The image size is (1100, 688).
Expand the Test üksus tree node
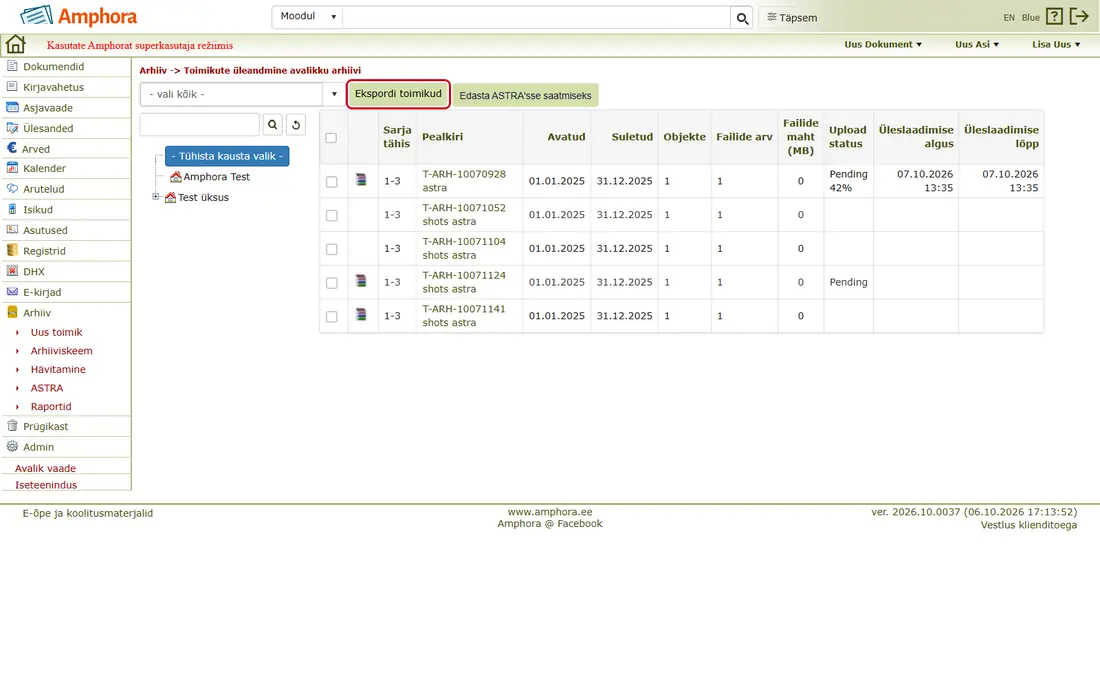(x=156, y=197)
